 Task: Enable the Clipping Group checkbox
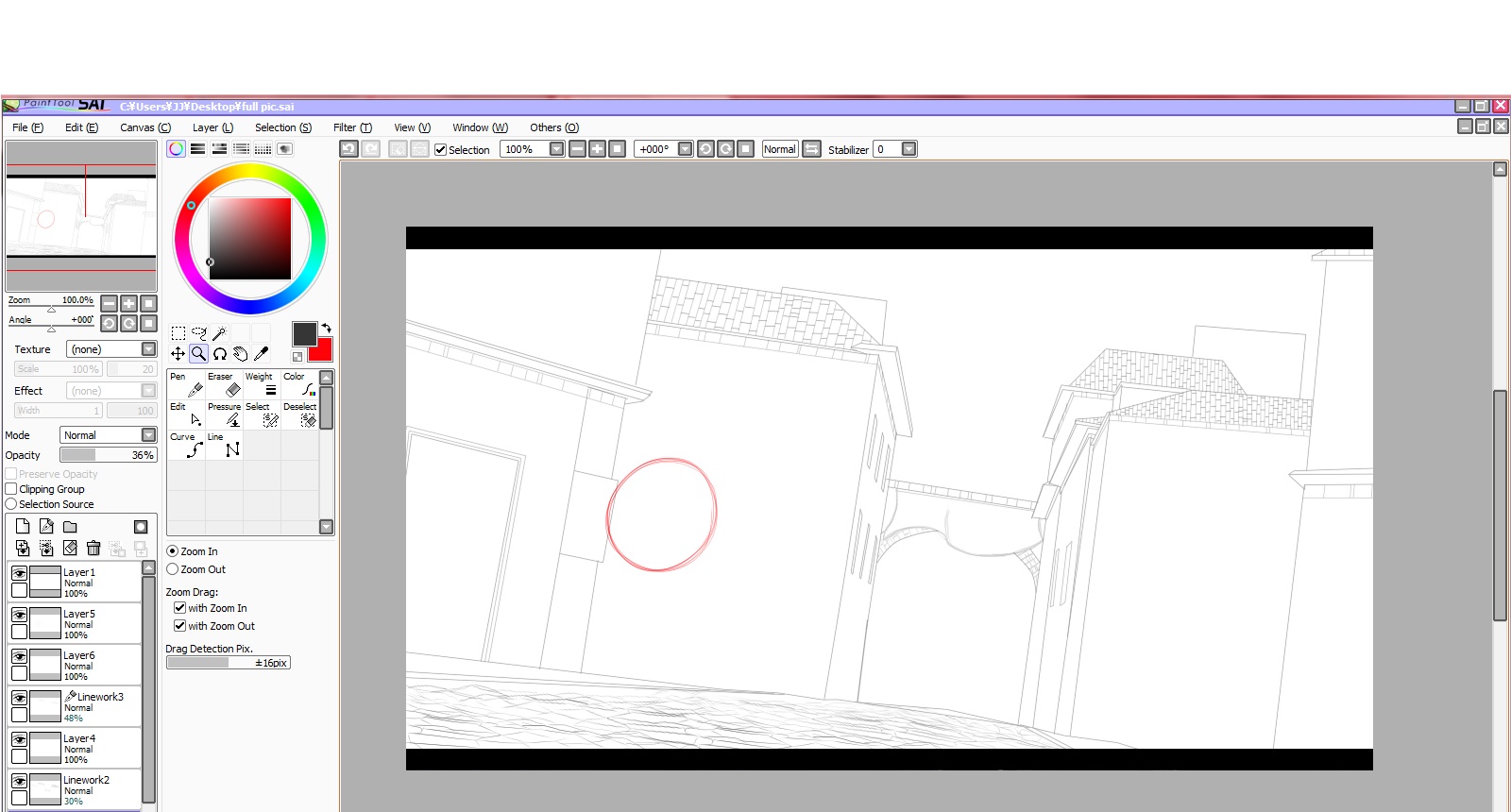tap(11, 489)
